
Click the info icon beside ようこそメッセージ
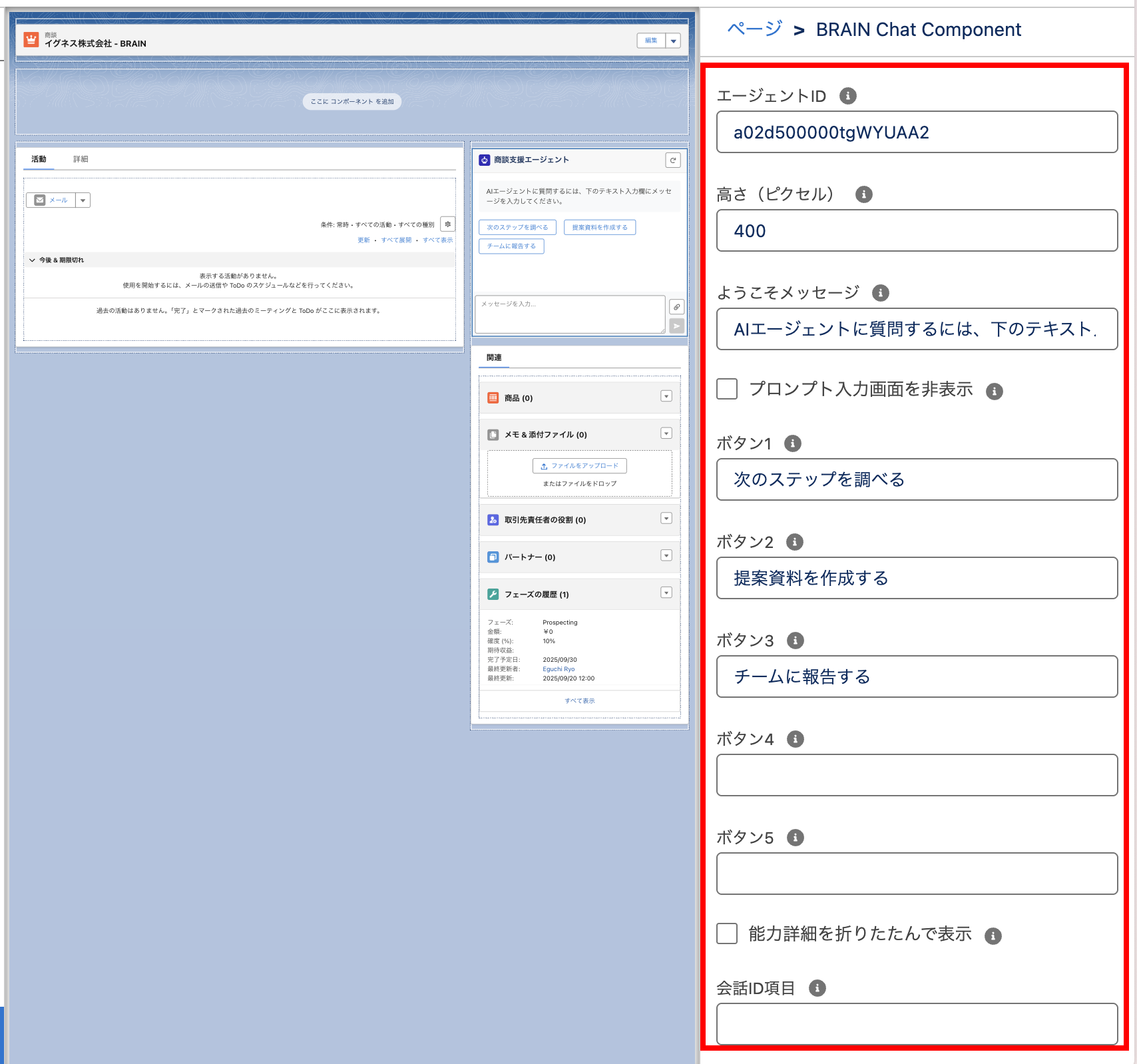[880, 293]
